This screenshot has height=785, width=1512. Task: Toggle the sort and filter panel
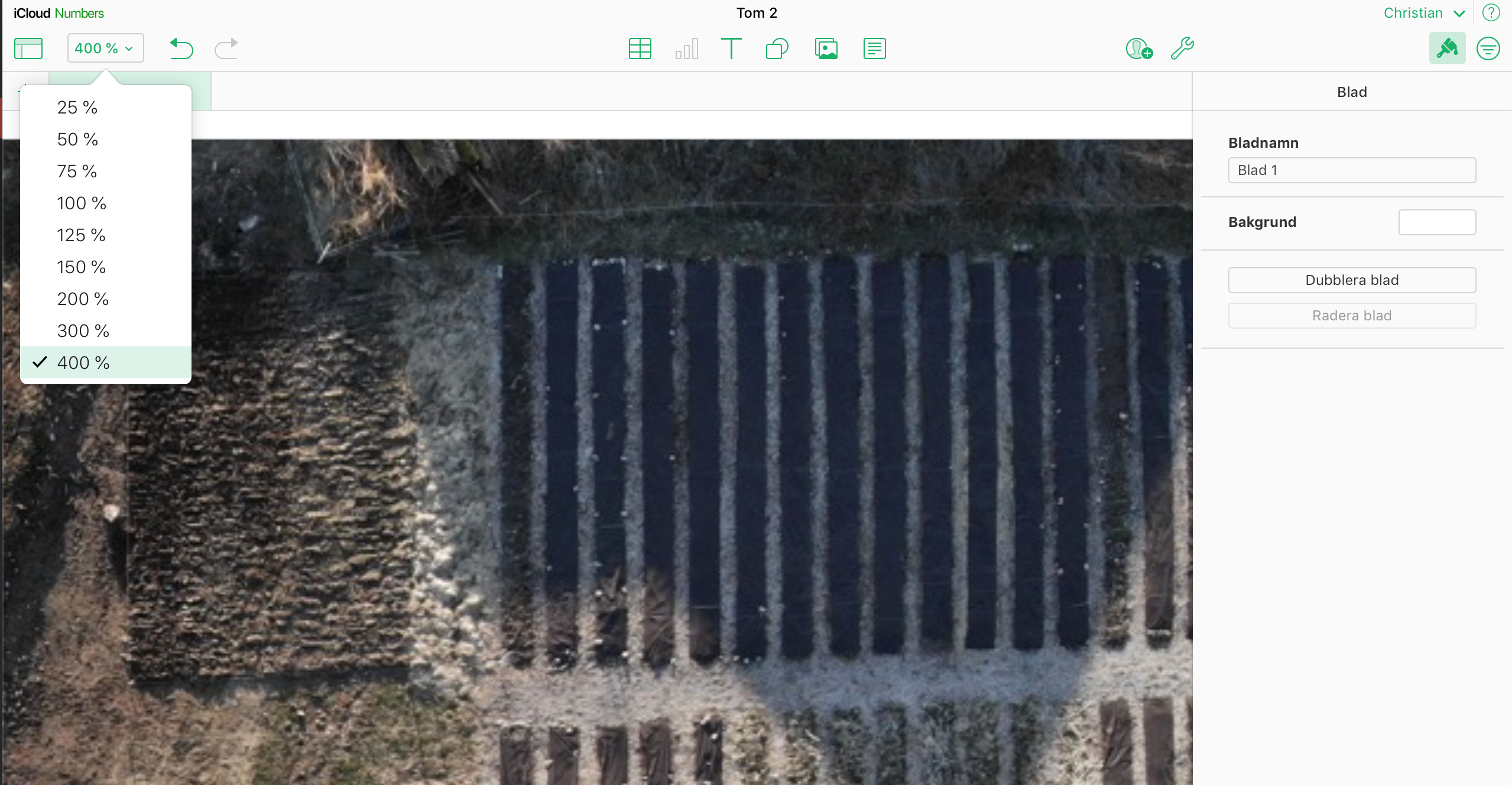[x=1488, y=48]
